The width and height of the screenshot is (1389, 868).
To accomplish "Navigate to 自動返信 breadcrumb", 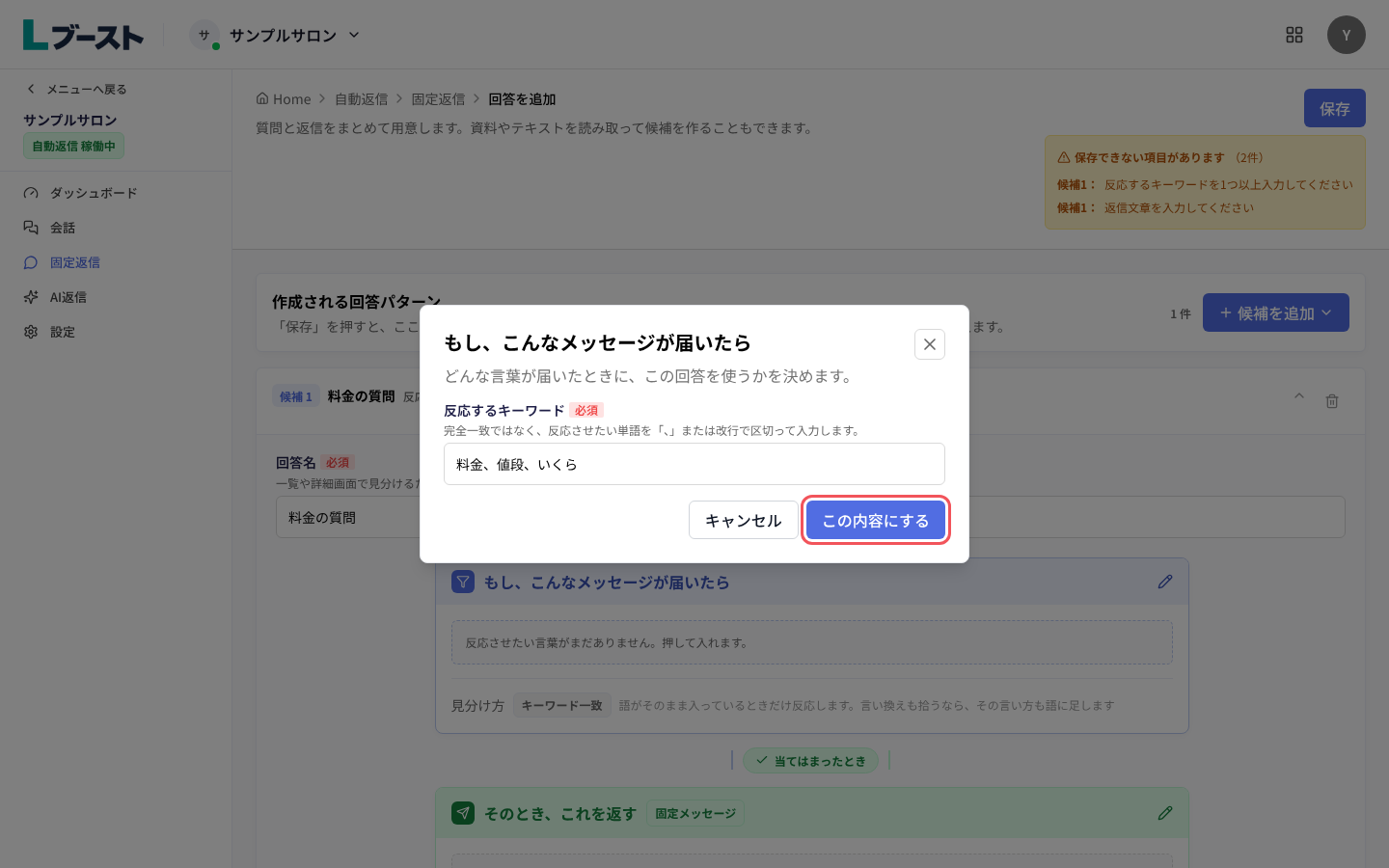I will [362, 99].
